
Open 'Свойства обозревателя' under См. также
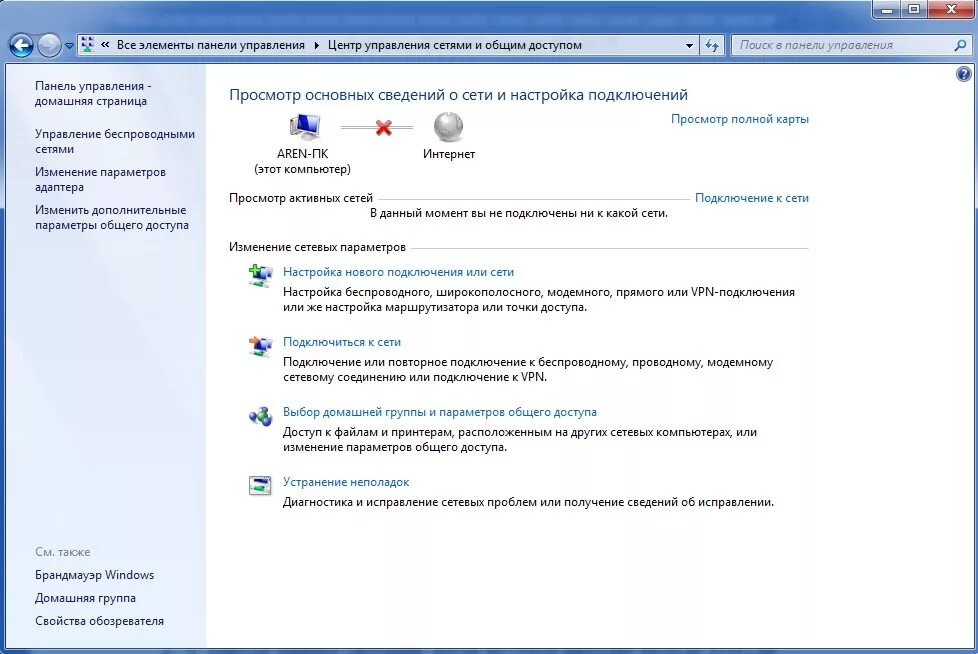(99, 621)
